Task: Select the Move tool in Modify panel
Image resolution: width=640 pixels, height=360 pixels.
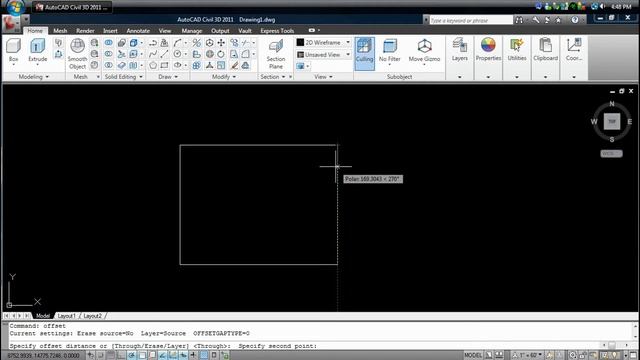Action: pos(221,43)
